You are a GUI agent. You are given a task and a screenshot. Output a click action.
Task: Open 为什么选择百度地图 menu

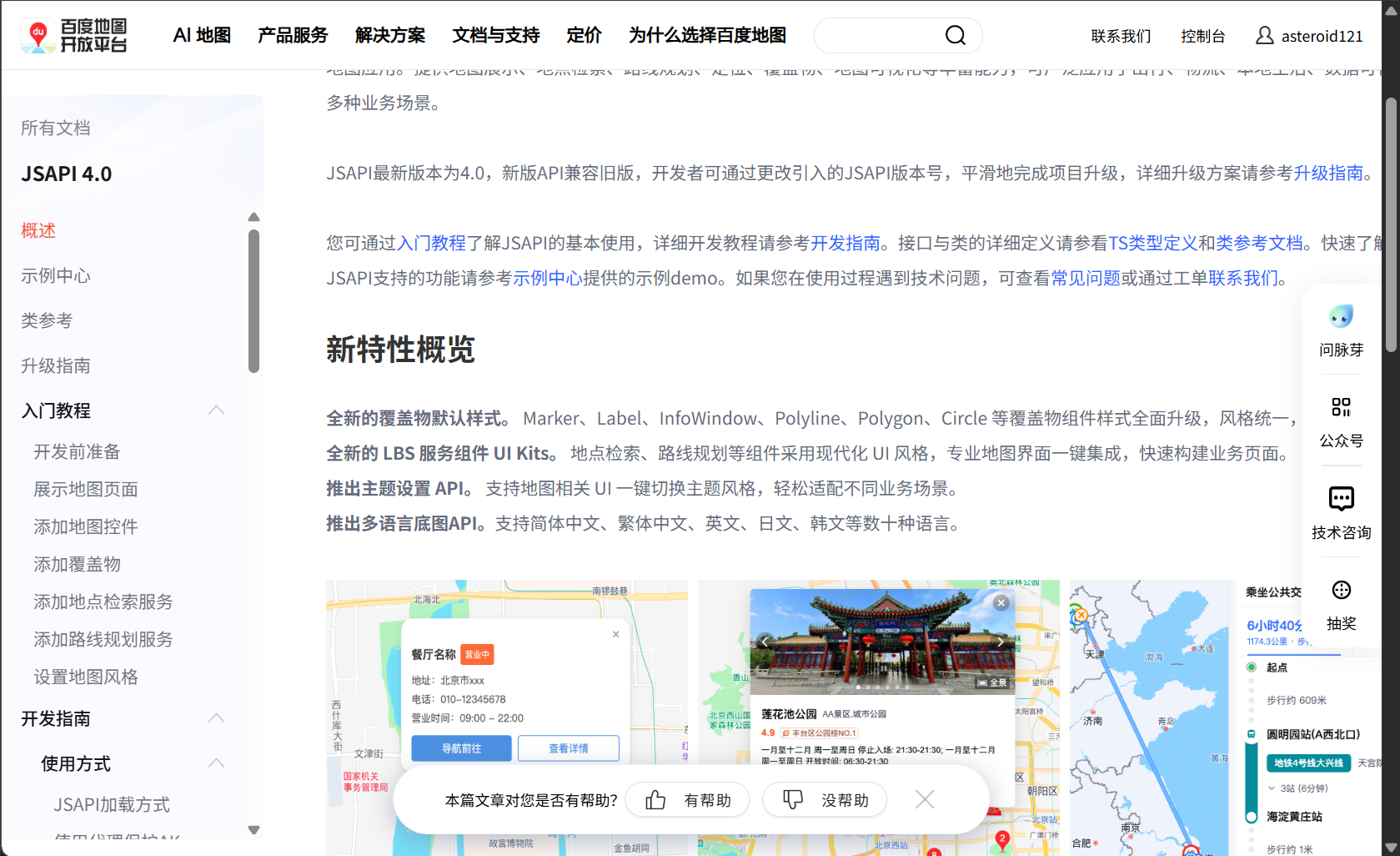[707, 35]
